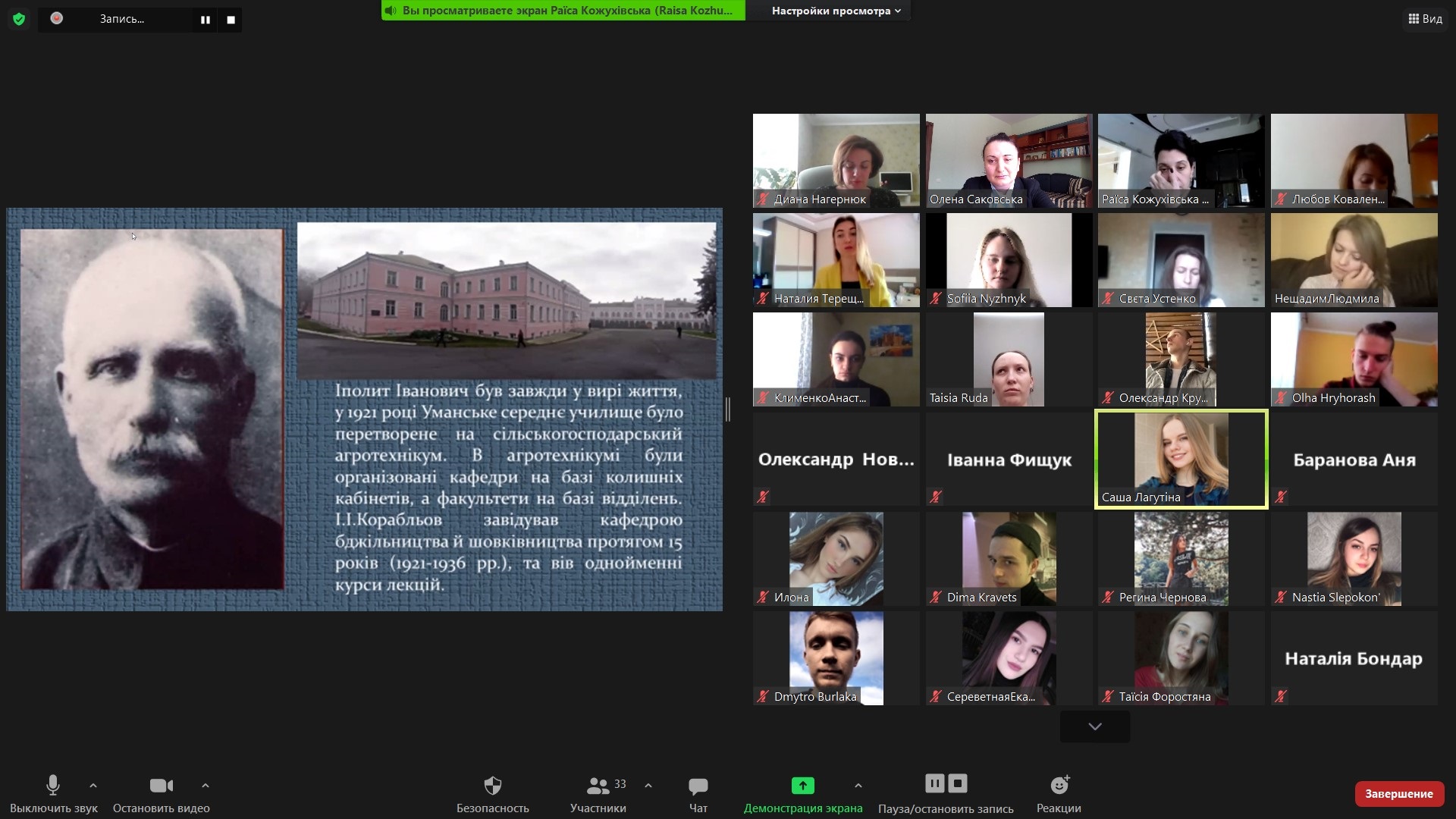Open the Вид layout menu

[x=1425, y=19]
